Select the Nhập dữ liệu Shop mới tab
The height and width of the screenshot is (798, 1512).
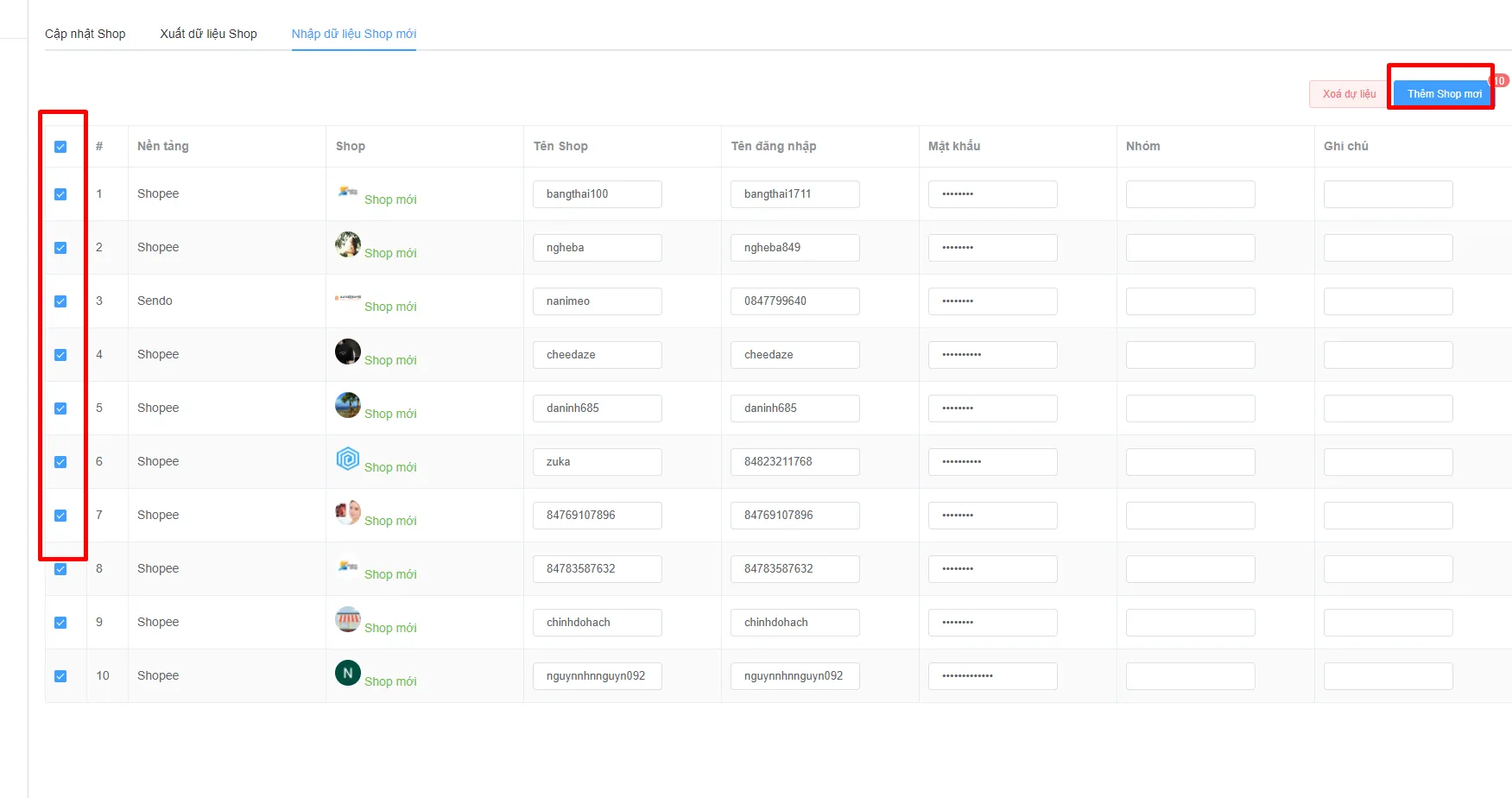354,34
